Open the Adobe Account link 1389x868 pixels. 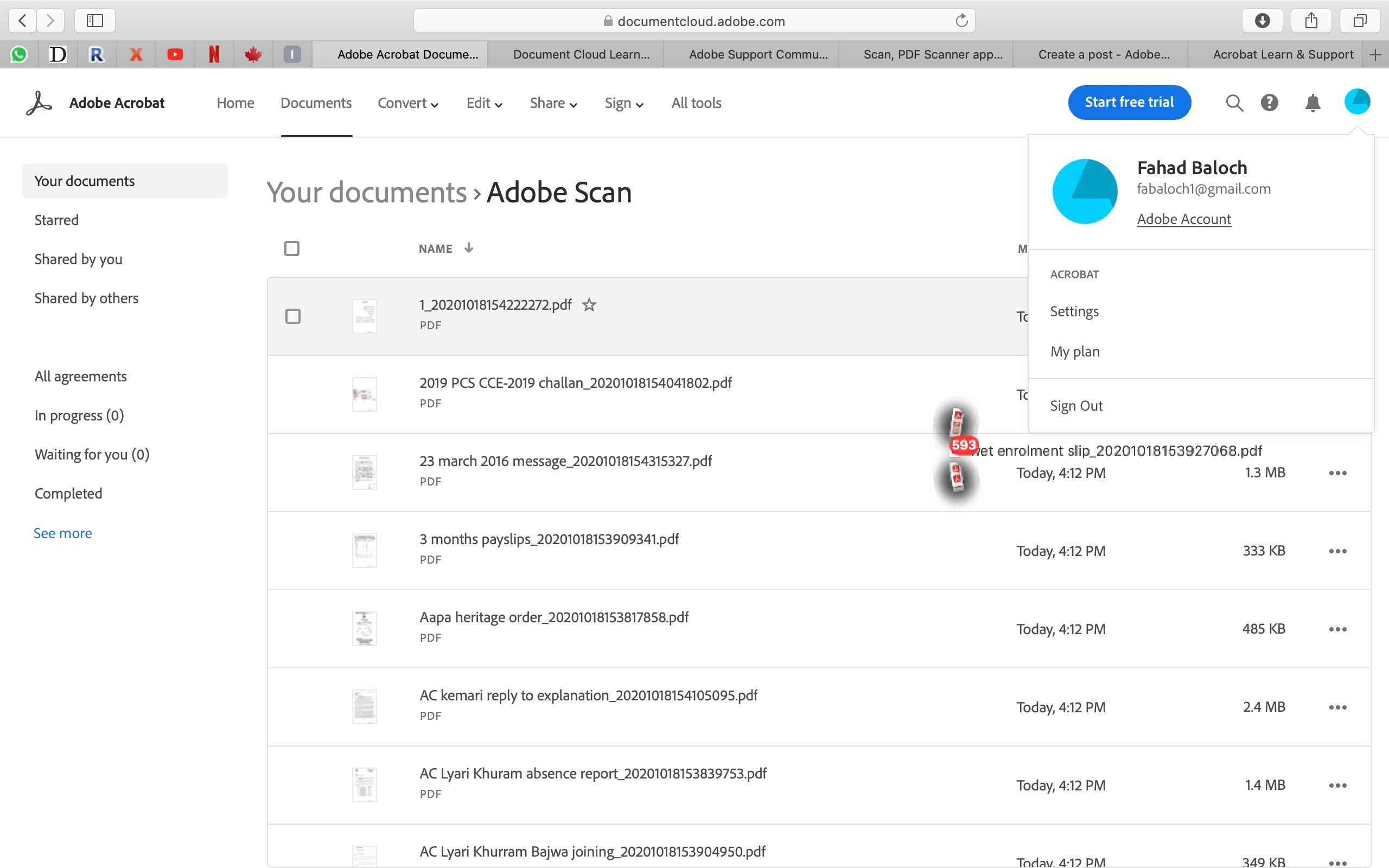[1183, 219]
